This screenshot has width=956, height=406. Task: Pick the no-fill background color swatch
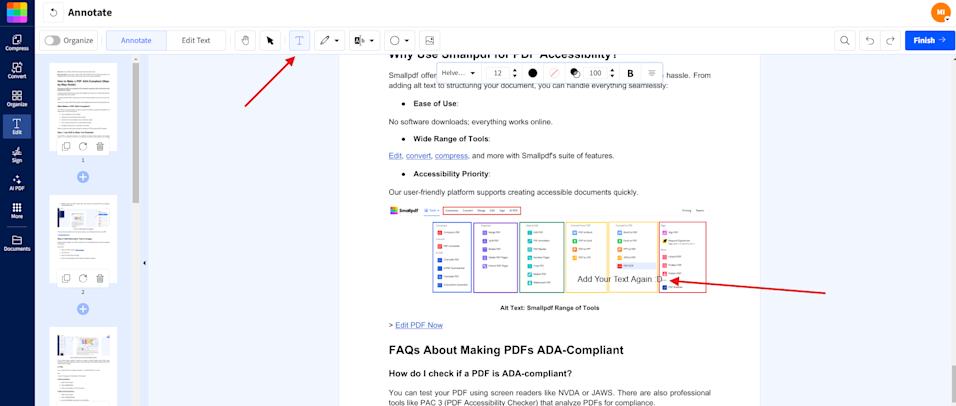[x=554, y=73]
